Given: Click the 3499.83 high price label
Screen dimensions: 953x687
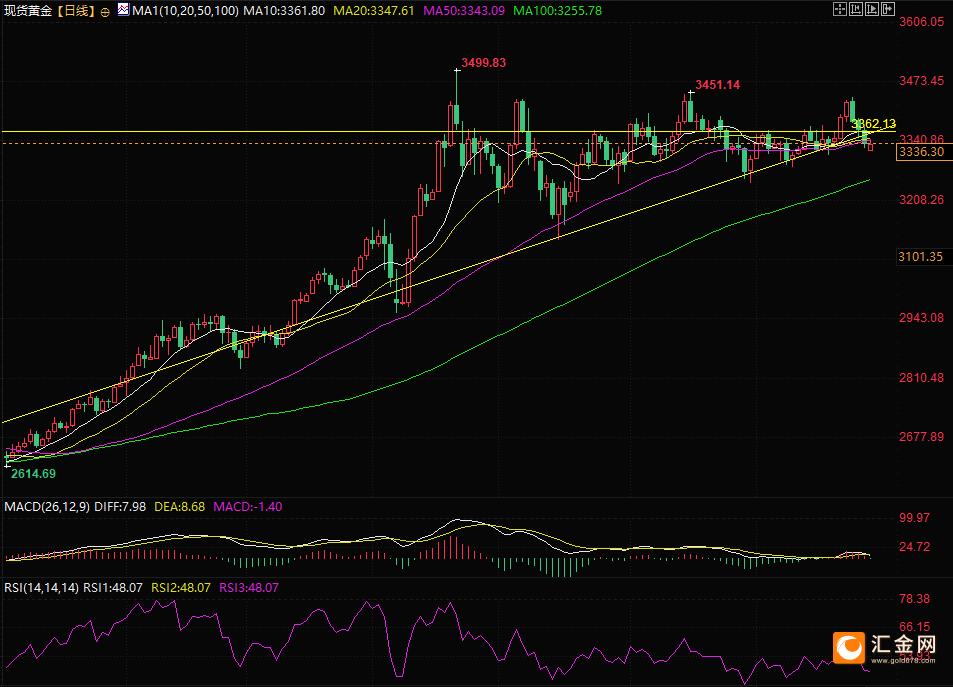Looking at the screenshot, I should (483, 63).
